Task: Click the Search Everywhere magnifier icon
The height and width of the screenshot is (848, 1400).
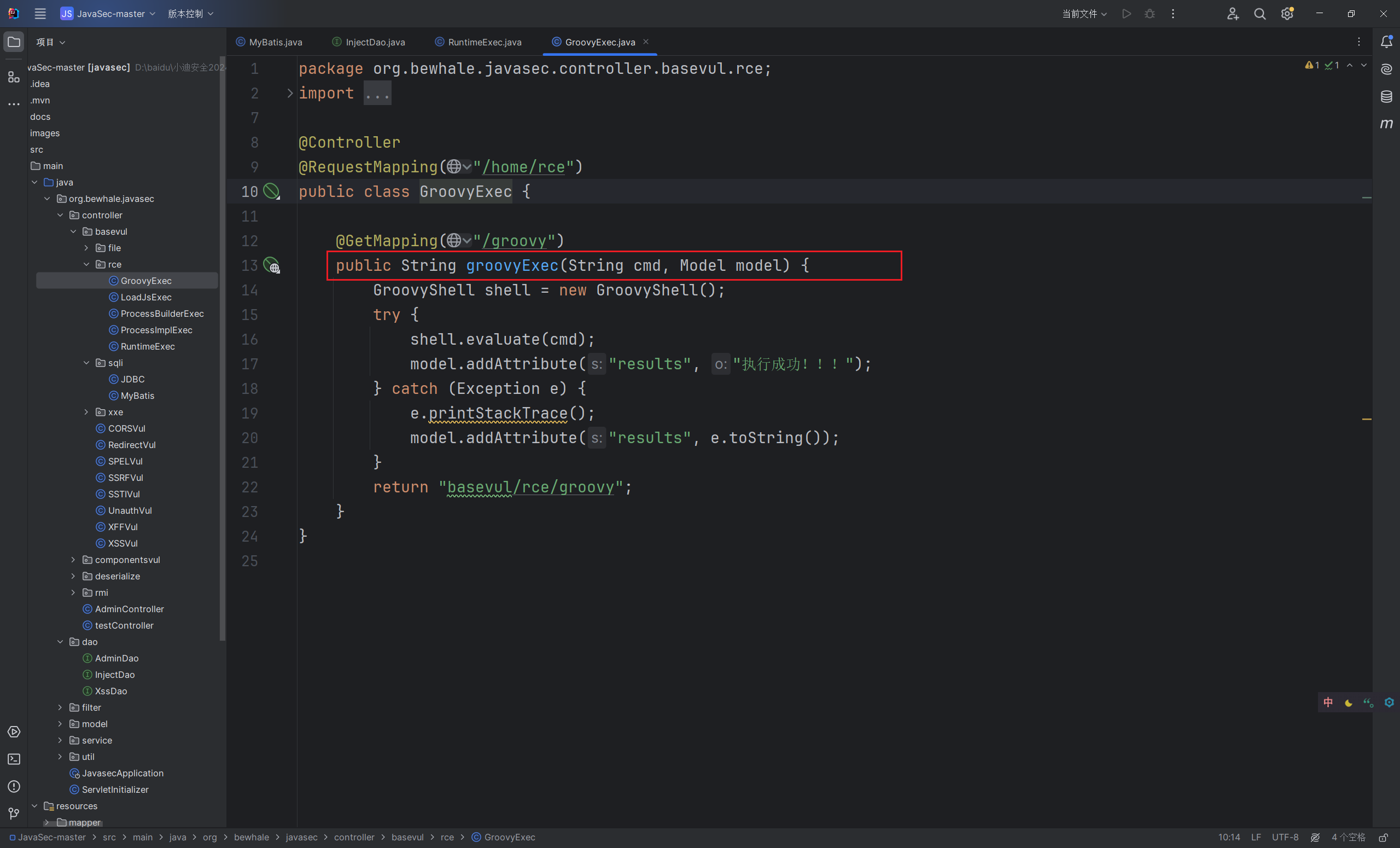Action: tap(1259, 14)
